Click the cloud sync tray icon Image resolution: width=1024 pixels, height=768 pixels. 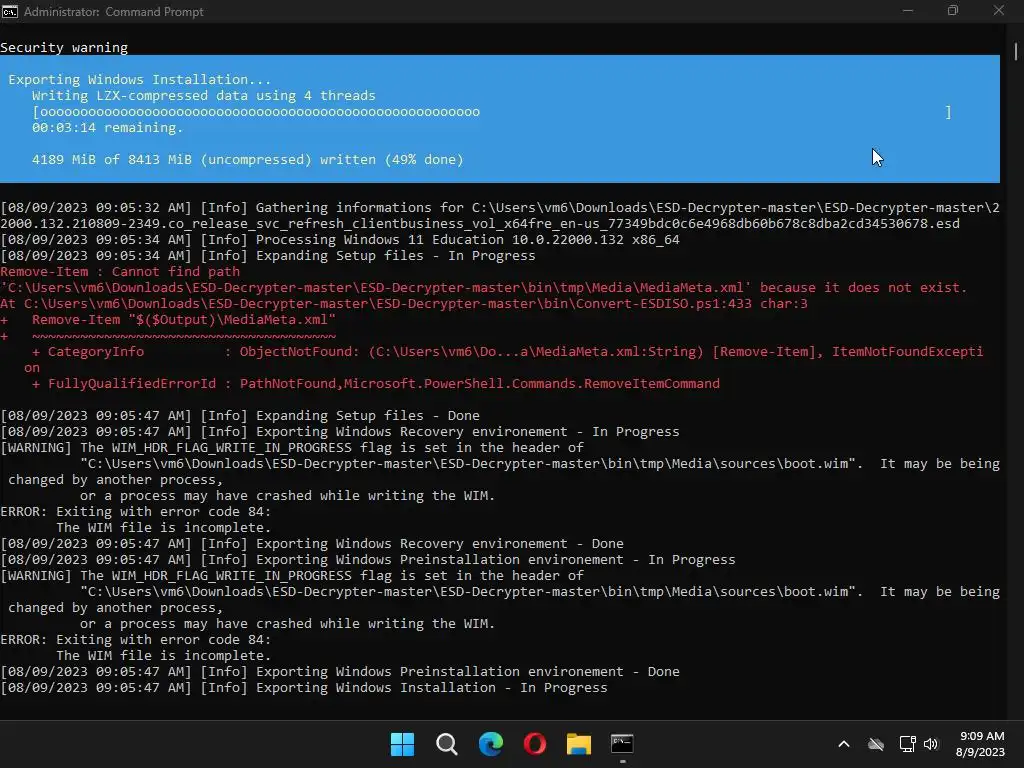876,744
